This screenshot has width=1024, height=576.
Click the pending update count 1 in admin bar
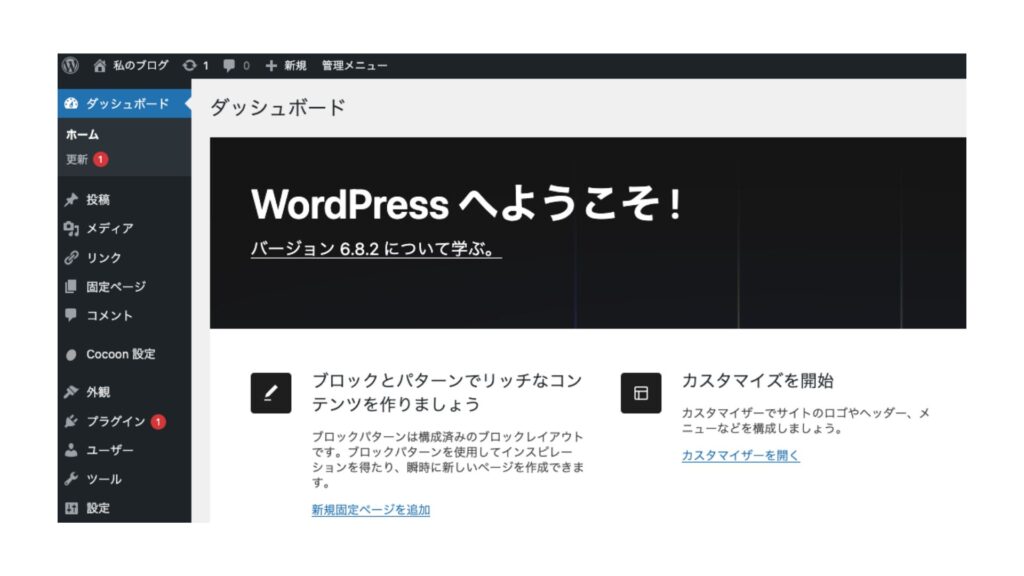pos(205,65)
